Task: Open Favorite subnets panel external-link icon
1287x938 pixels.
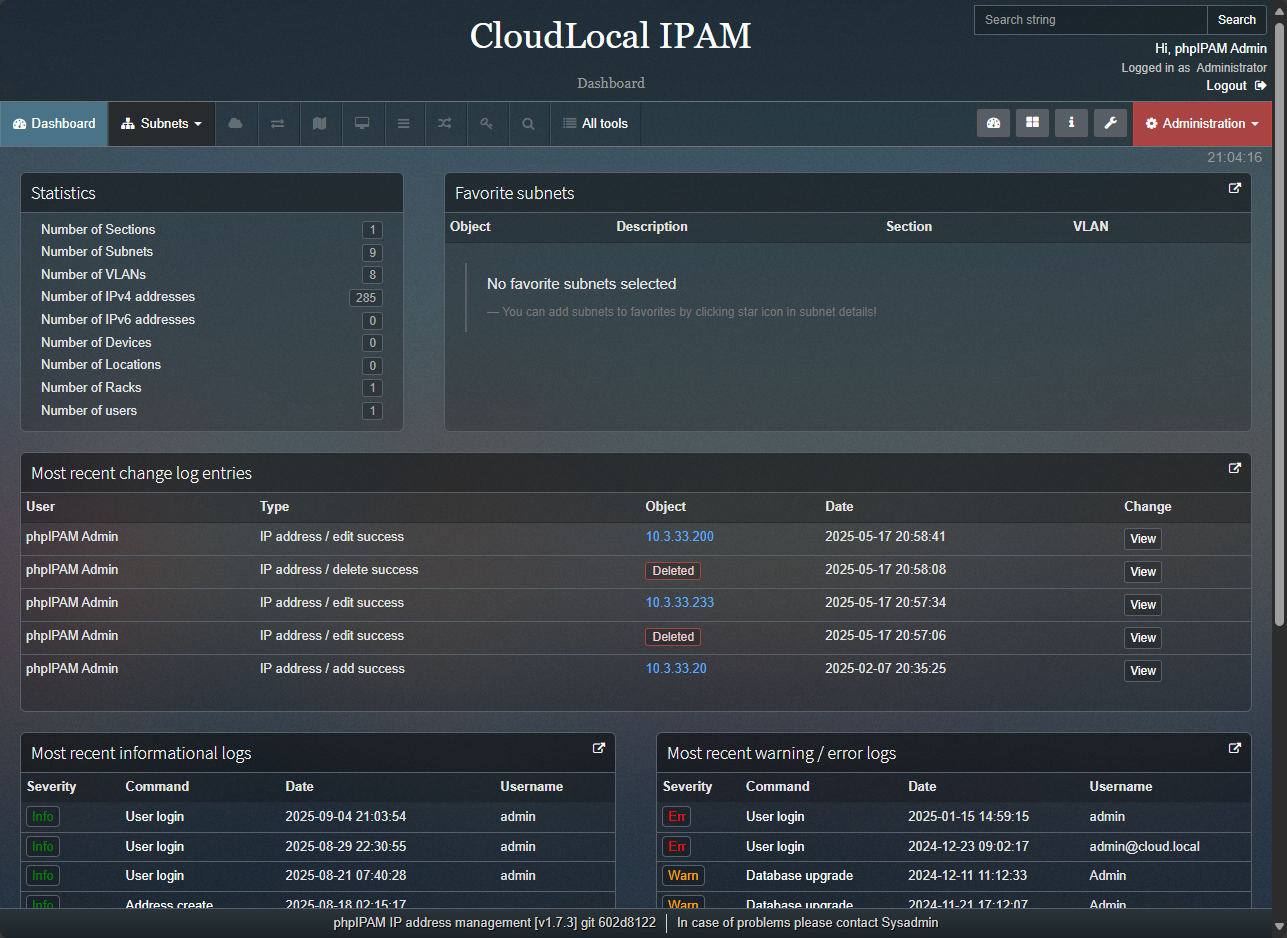Action: click(x=1235, y=188)
